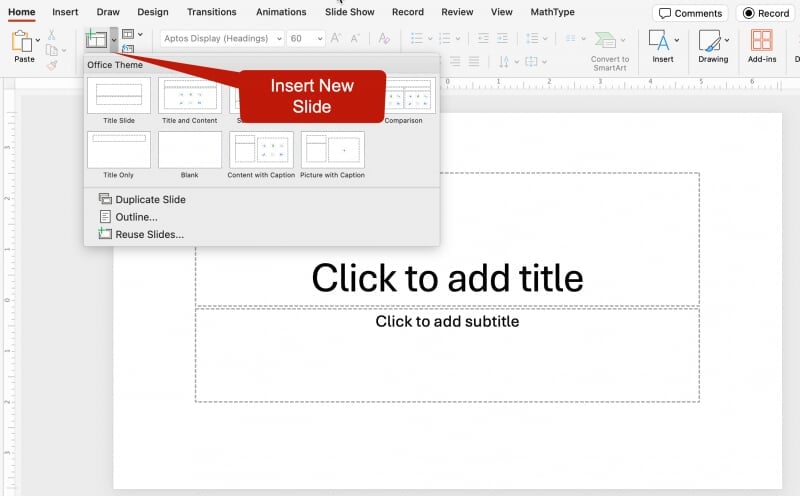800x496 pixels.
Task: Open the MathType tab
Action: point(553,12)
